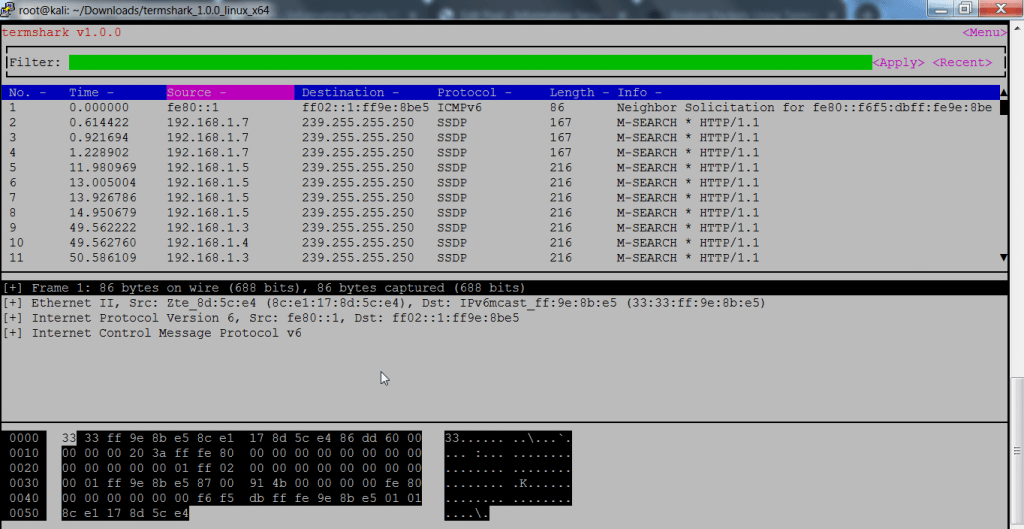Click Length value 86 of packet 1
Screen dimensions: 1024x529
[x=556, y=108]
